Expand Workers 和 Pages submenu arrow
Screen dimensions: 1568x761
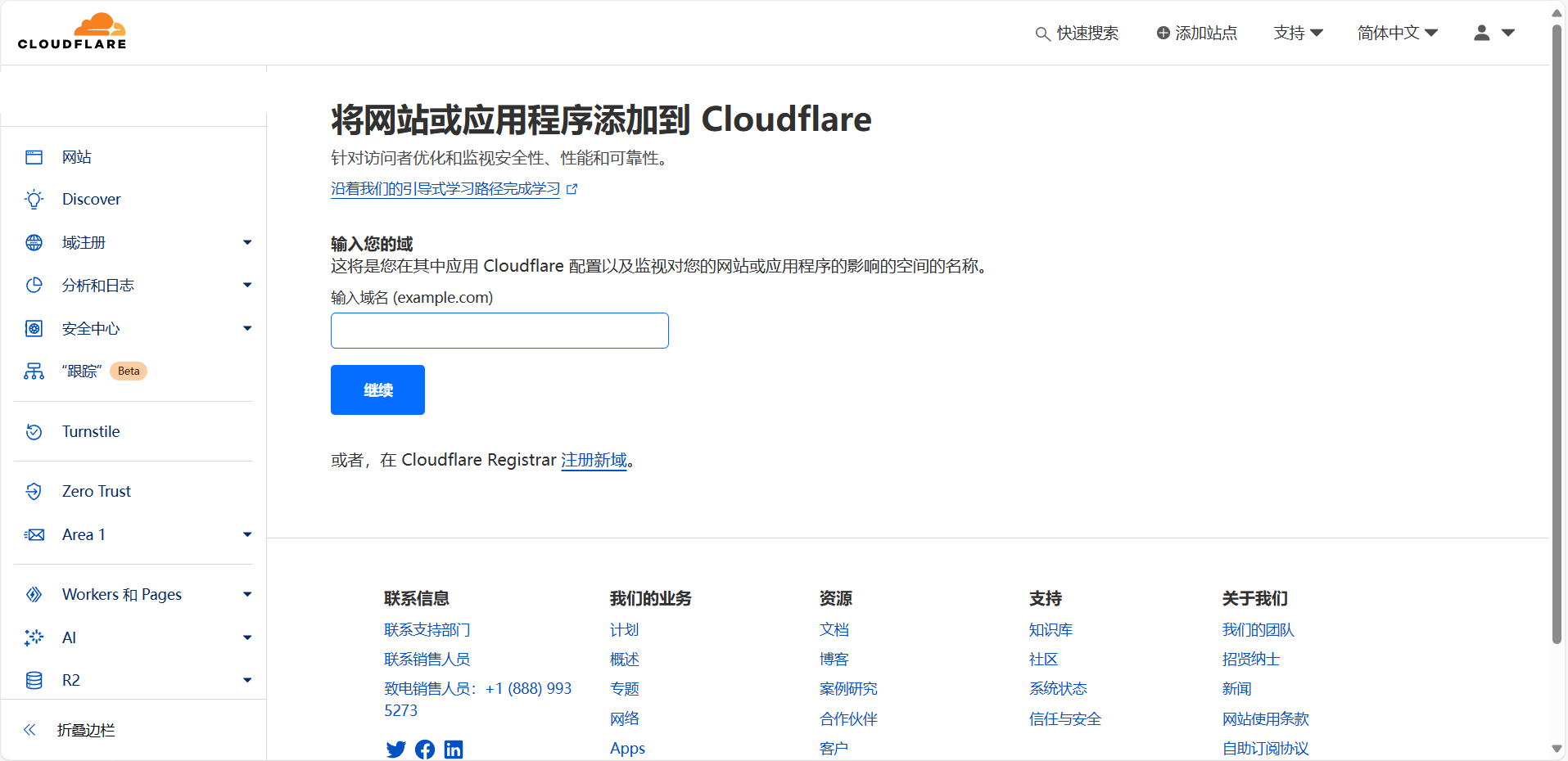point(247,595)
